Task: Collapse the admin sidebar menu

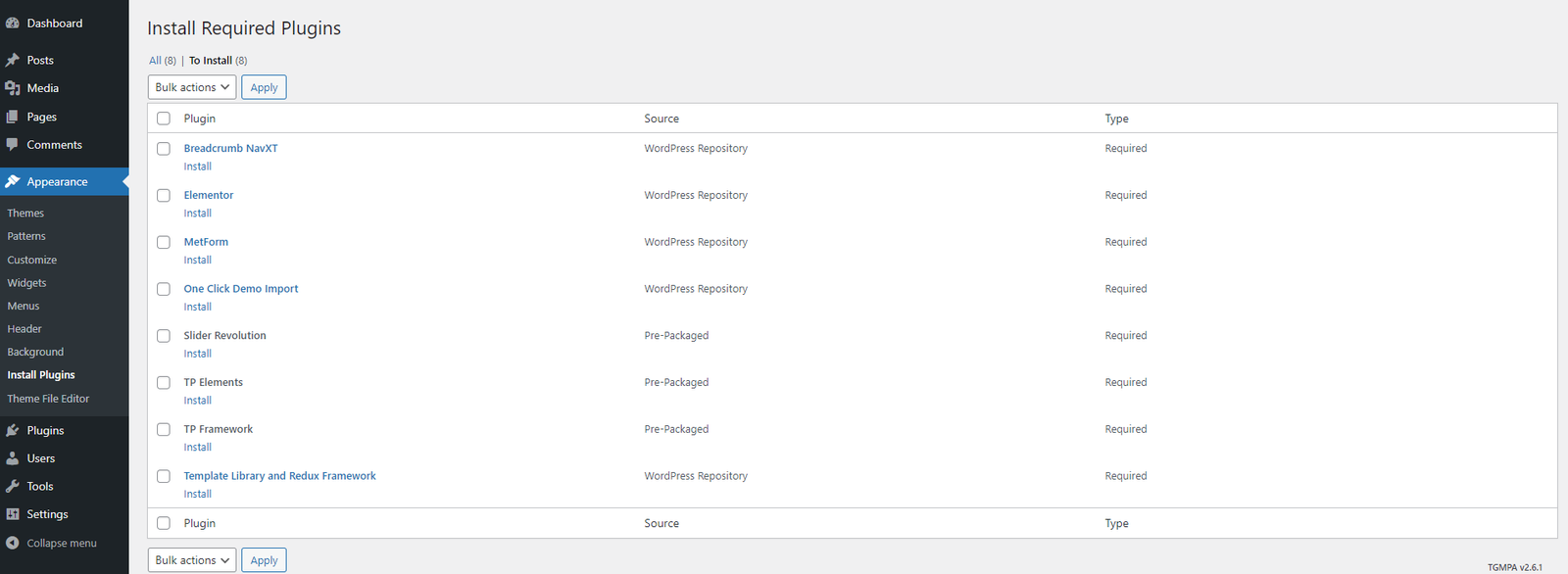Action: click(52, 544)
